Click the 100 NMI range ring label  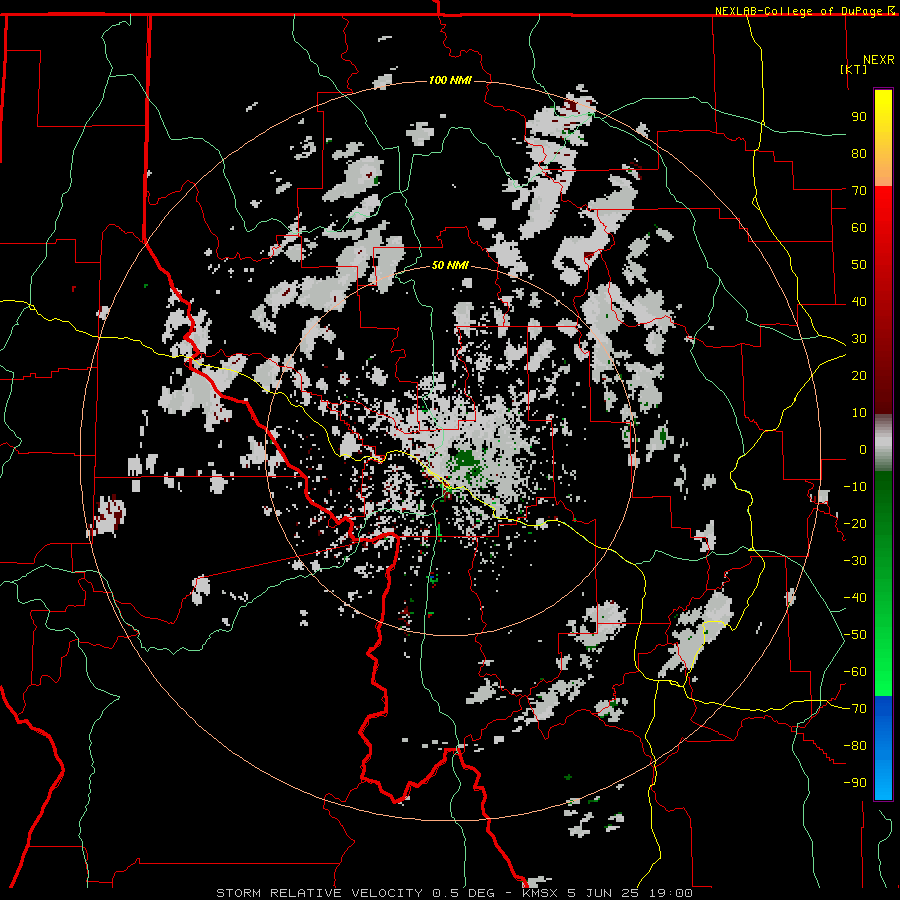(450, 80)
